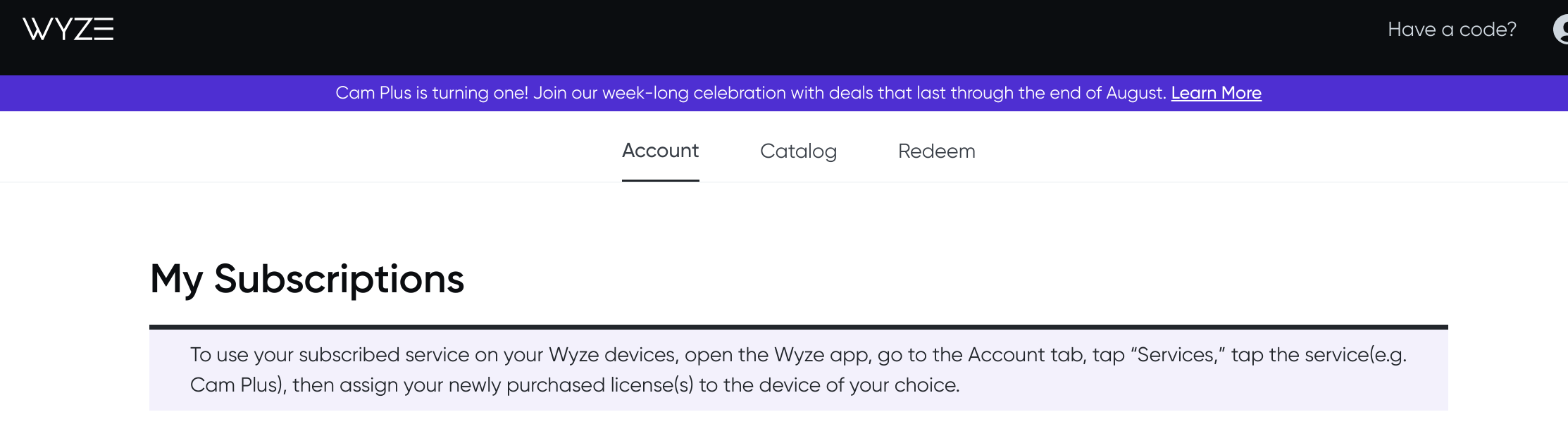This screenshot has width=1568, height=443.
Task: Click "Cam Plus is turning one!" in banner
Action: 431,93
